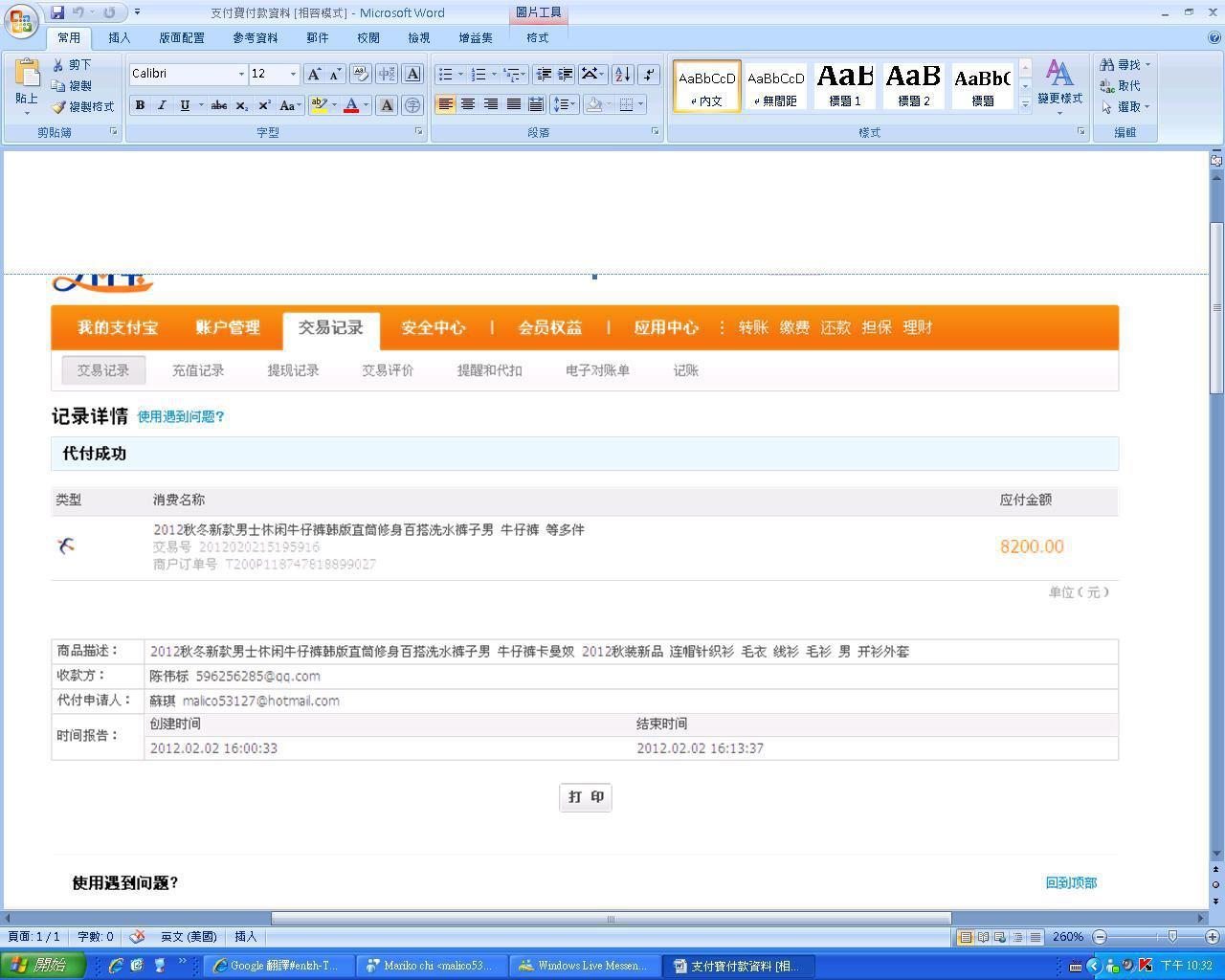Click the Clear Formatting eraser icon
Screen dimensions: 1225x980
[361, 75]
